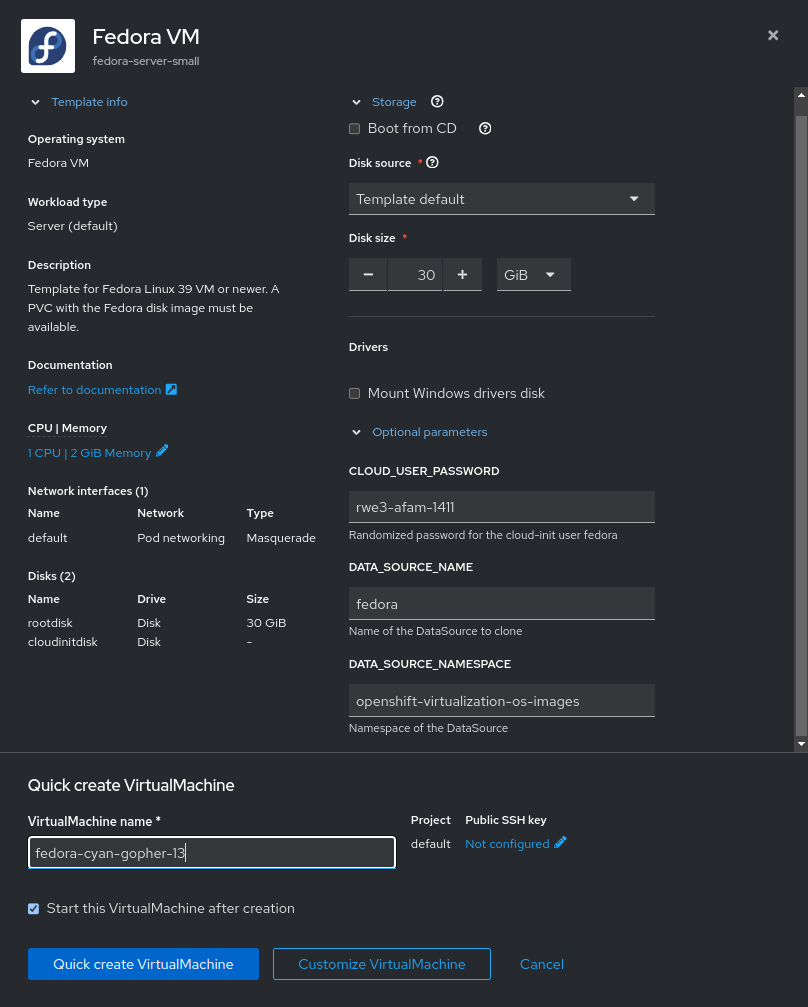This screenshot has height=1007, width=808.
Task: Open the Disk source help popover
Action: [431, 162]
